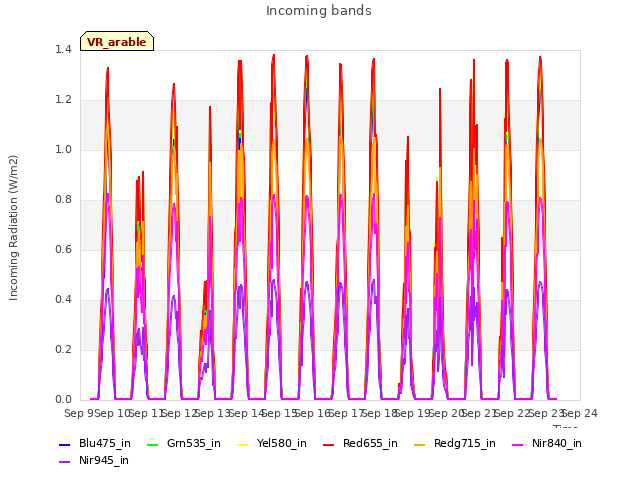The width and height of the screenshot is (640, 480).
Task: Click the VR_arable annotation label
Action: tap(117, 41)
